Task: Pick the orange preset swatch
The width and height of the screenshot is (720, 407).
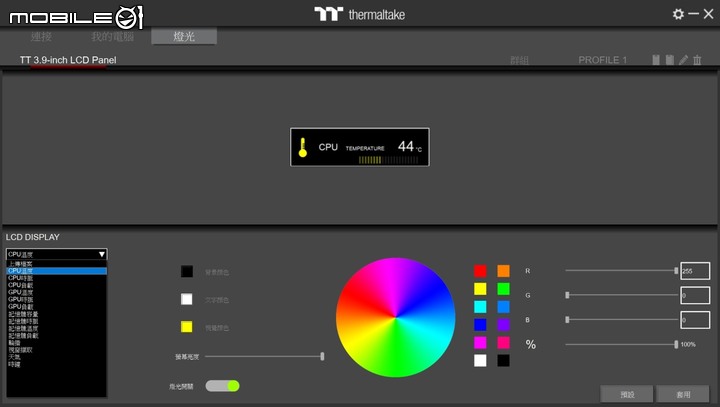Action: (x=503, y=271)
